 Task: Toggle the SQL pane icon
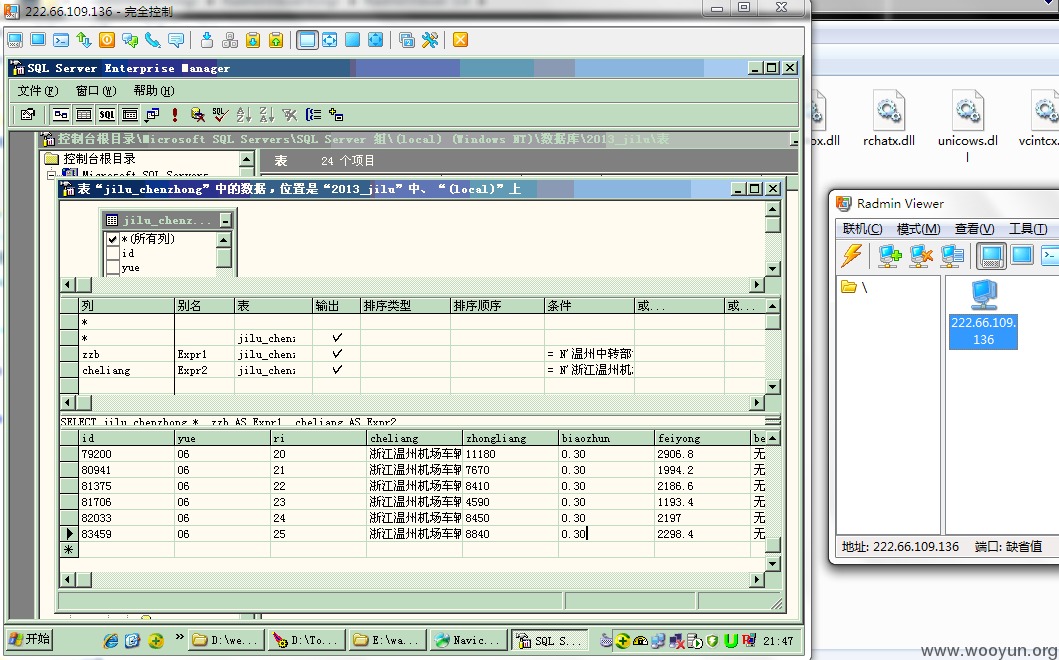pyautogui.click(x=107, y=115)
